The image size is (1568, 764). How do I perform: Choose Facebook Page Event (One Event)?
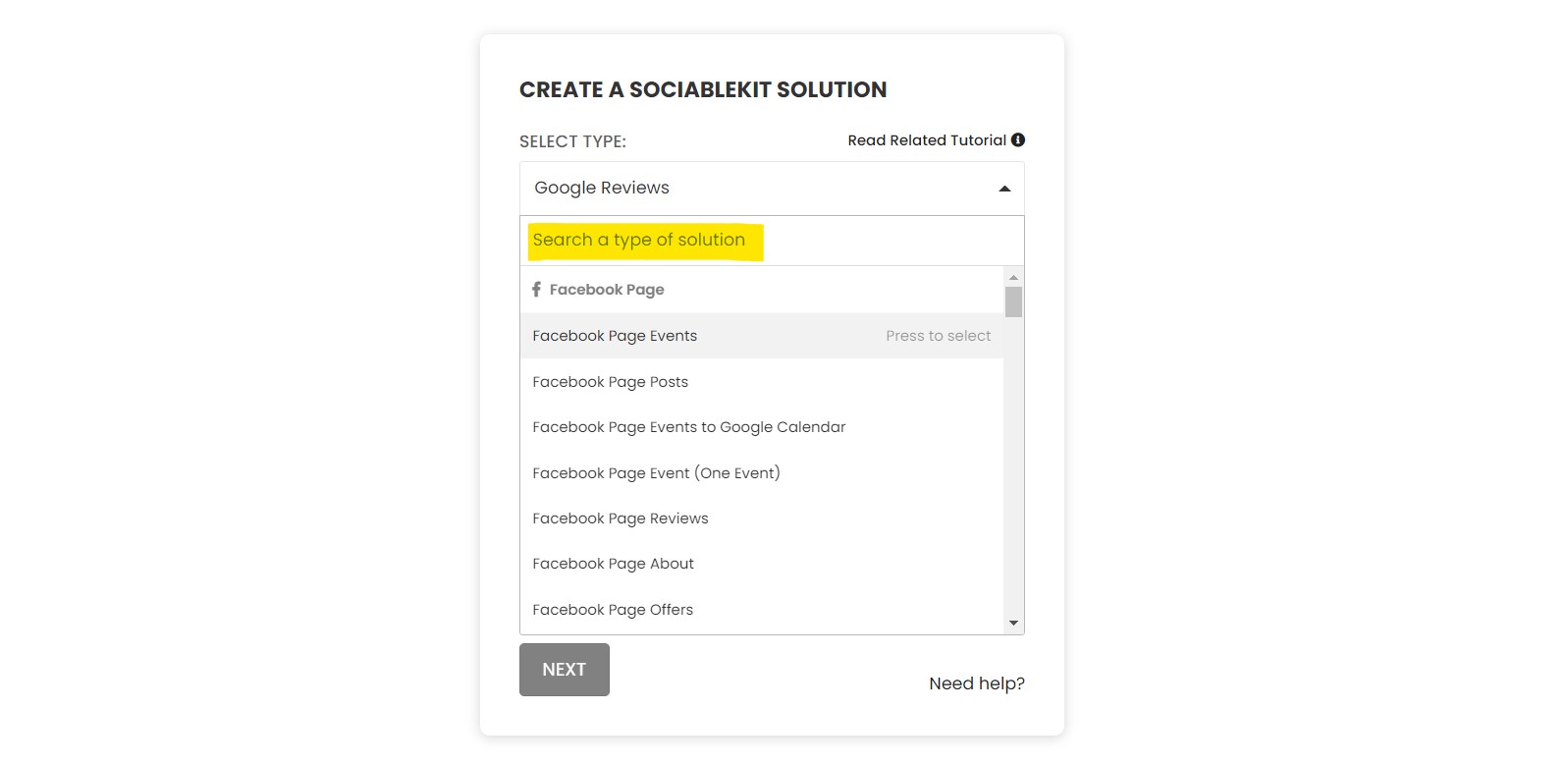[762, 473]
